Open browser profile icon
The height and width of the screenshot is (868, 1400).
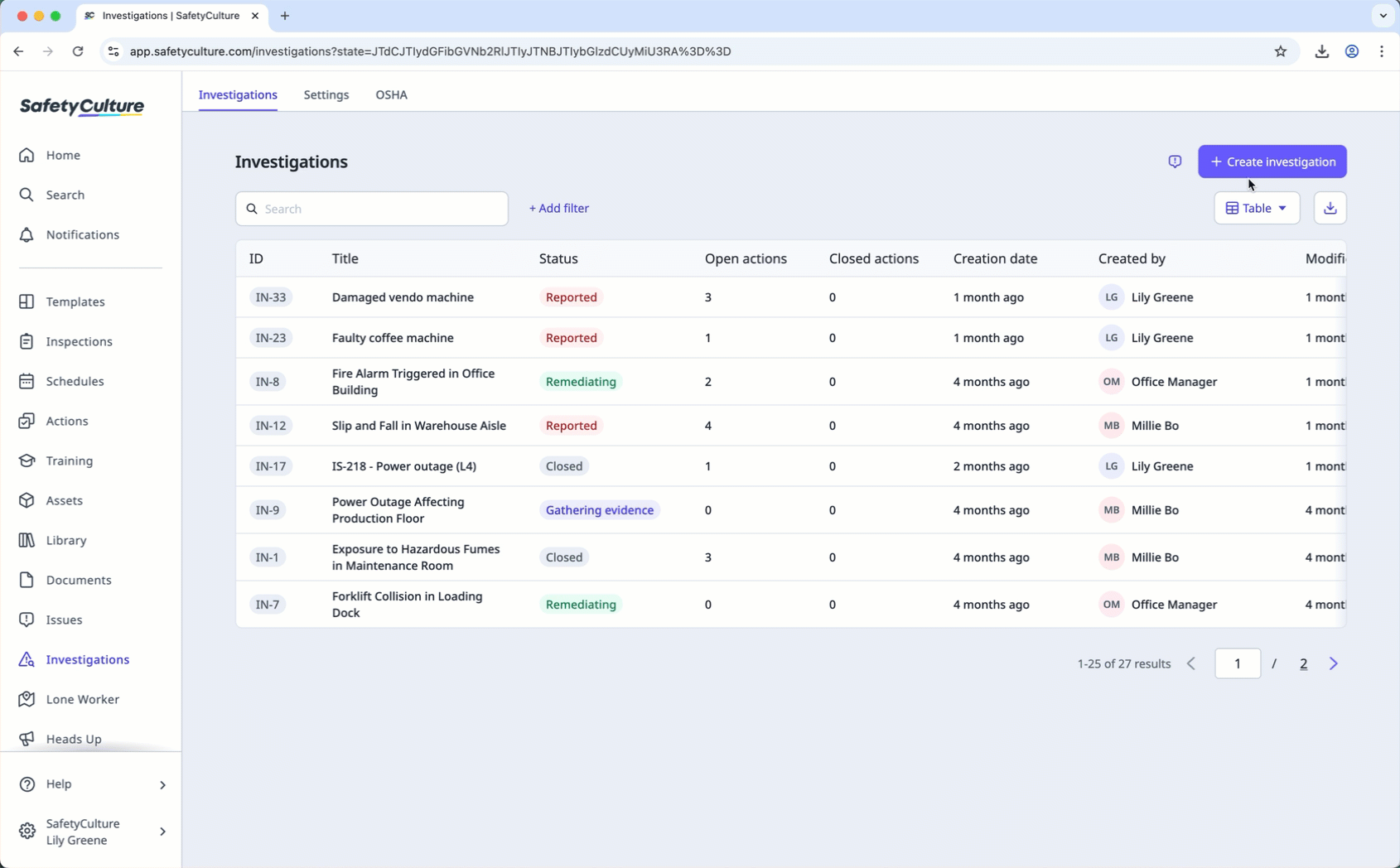(x=1352, y=51)
